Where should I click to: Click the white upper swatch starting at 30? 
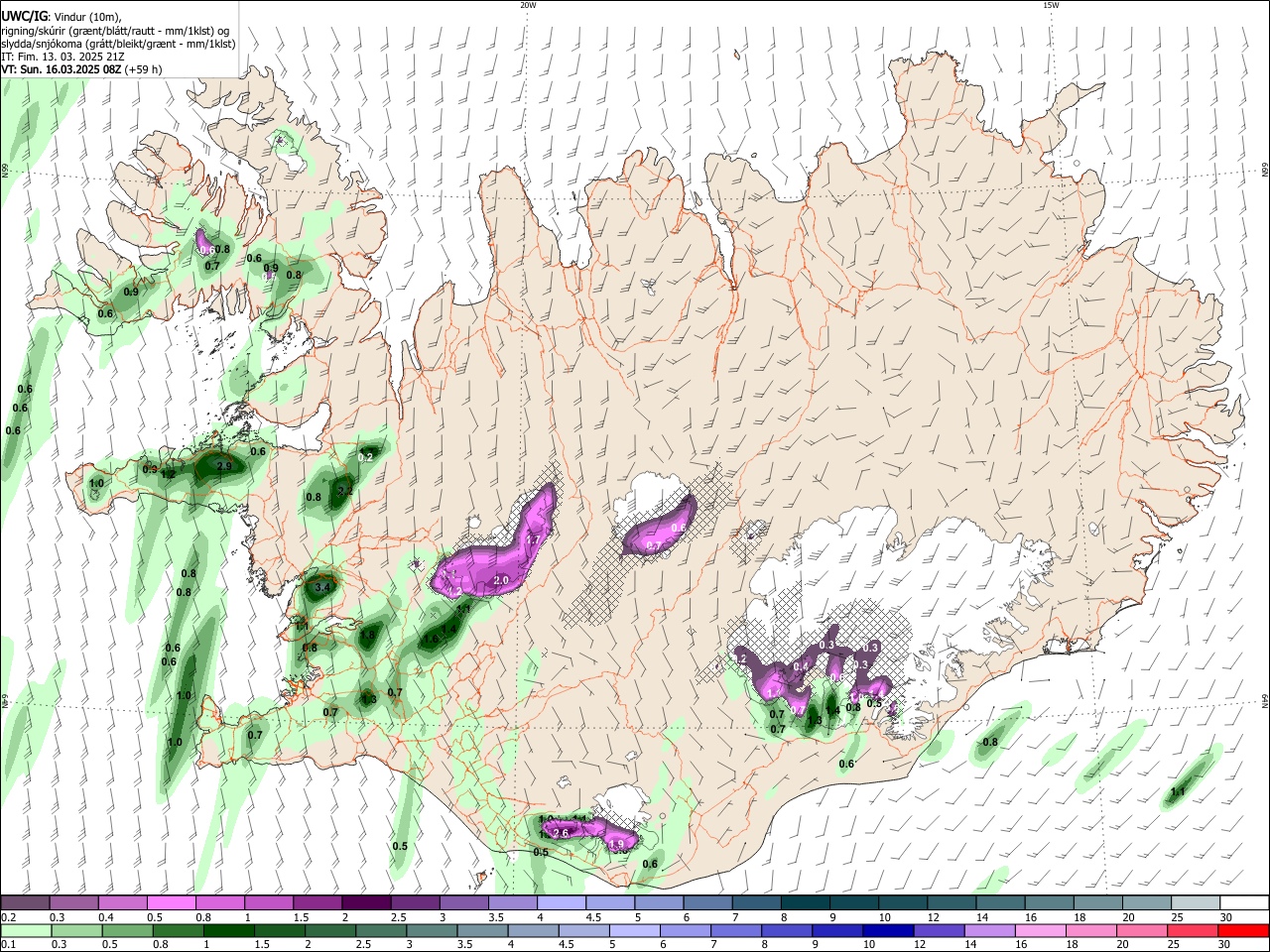pos(1242,903)
